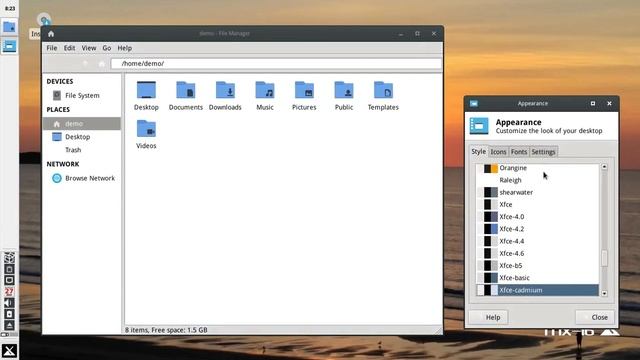
Task: Select the Xfce-basic theme
Action: [x=537, y=278]
